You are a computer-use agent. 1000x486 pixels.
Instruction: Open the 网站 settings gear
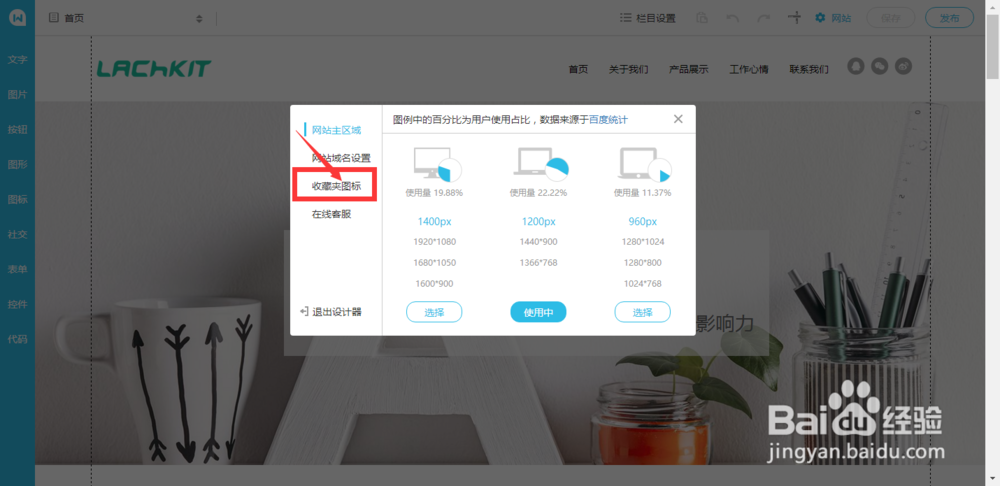[833, 18]
